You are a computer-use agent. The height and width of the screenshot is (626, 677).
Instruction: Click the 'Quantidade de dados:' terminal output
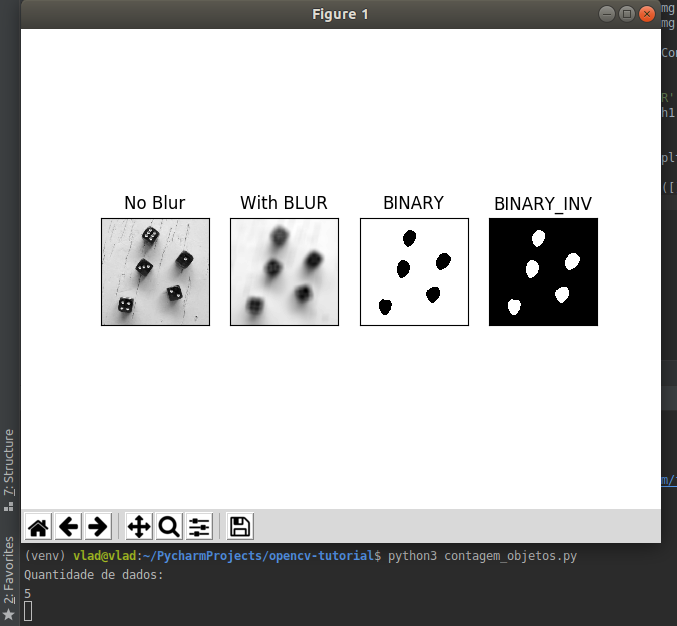pos(94,575)
